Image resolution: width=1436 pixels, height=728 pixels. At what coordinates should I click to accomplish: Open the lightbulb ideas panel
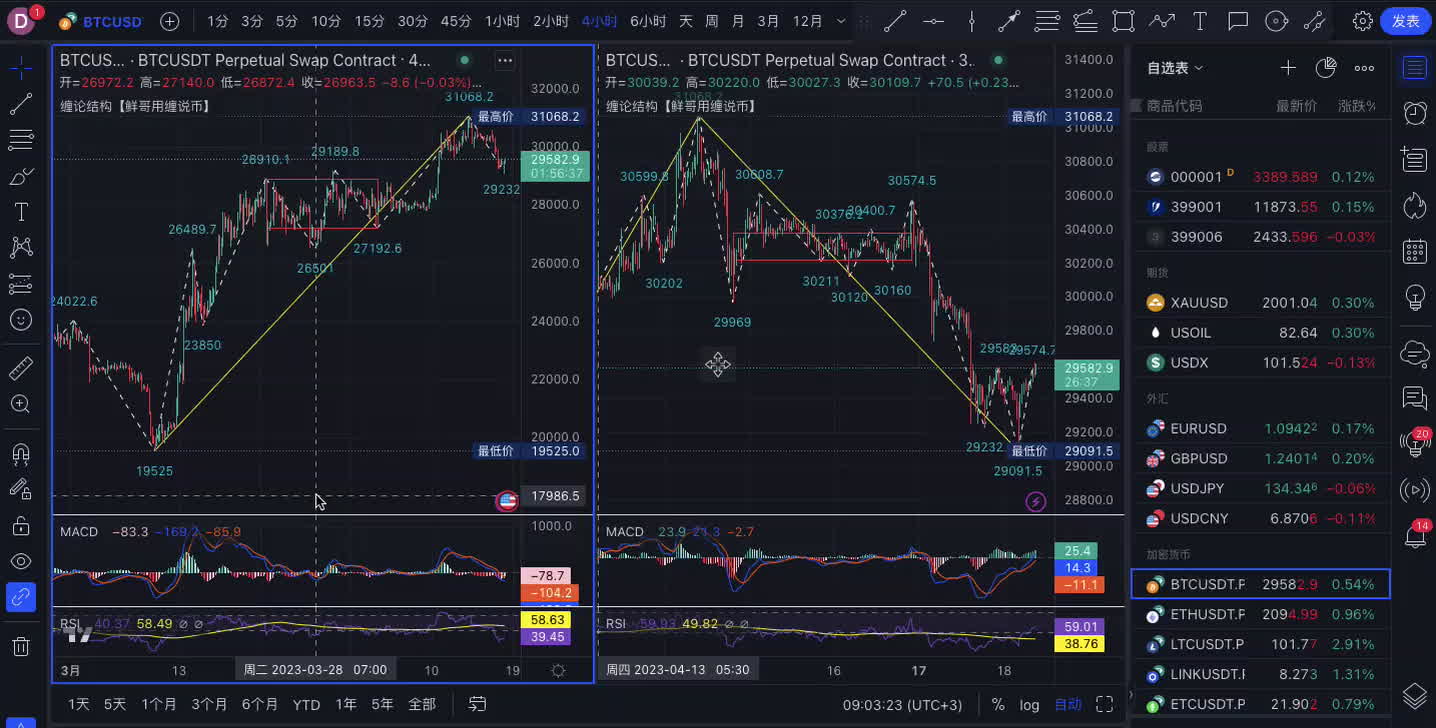[x=1414, y=298]
